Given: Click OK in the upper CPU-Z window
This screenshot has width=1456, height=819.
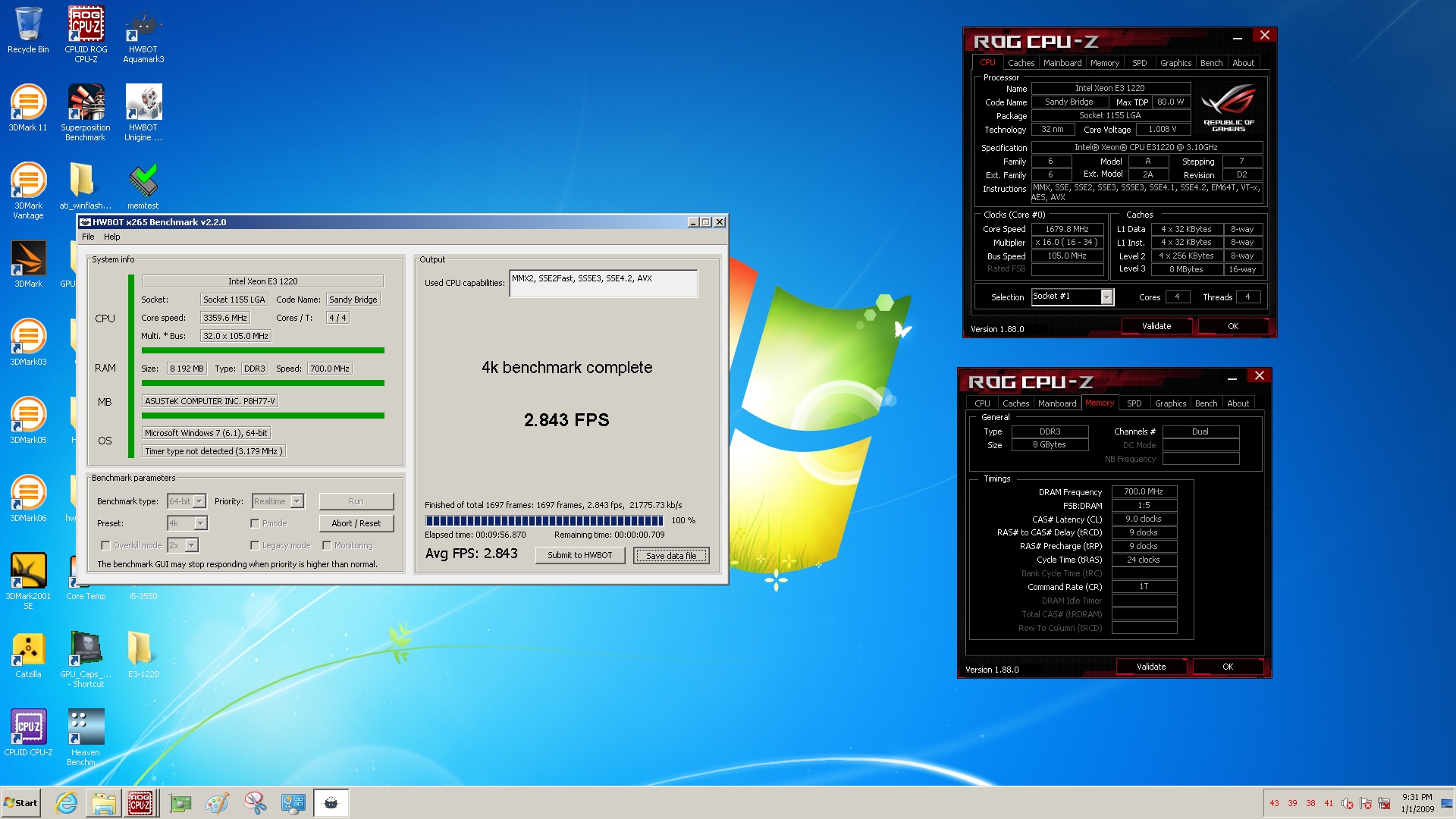Looking at the screenshot, I should 1233,326.
